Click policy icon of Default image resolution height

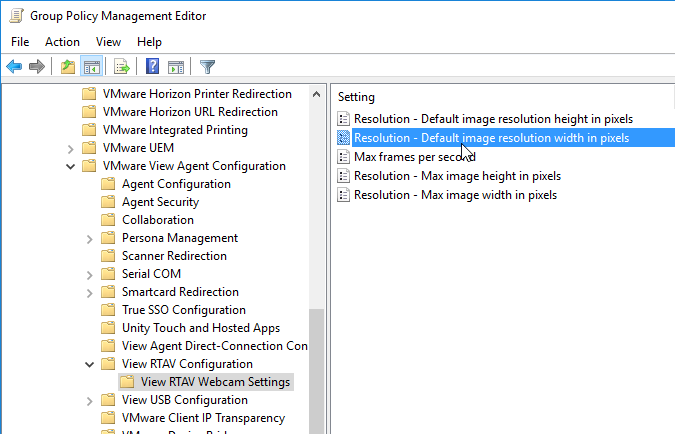click(343, 119)
